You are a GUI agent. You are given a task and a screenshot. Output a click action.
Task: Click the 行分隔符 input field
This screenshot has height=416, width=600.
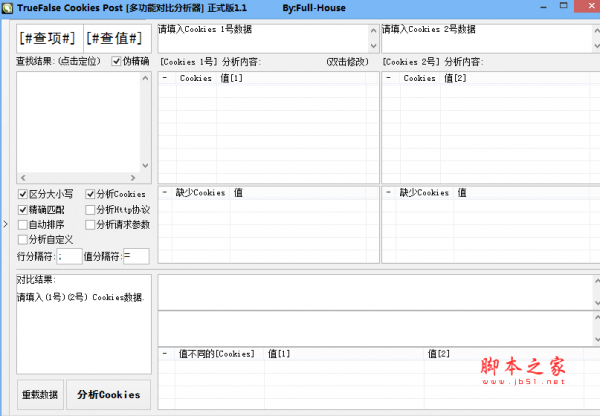(x=69, y=256)
